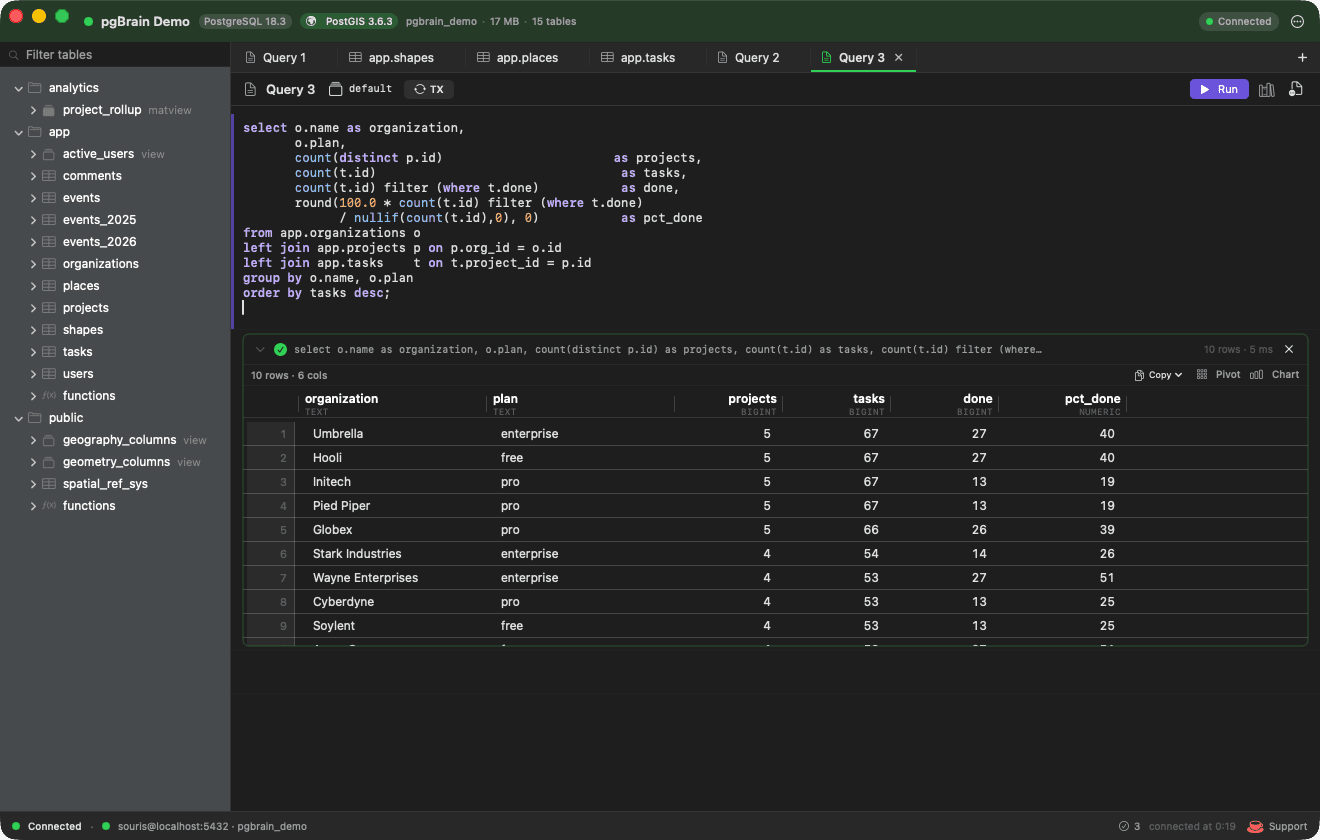Open the saved queries library icon
The height and width of the screenshot is (840, 1320).
coord(1267,89)
